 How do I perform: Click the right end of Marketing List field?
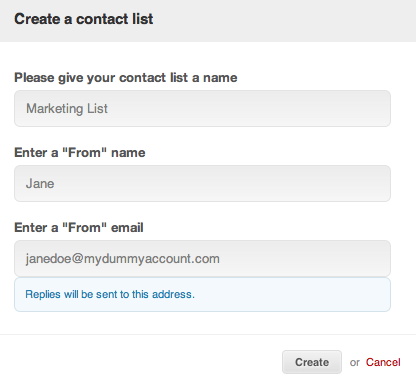tap(373, 108)
